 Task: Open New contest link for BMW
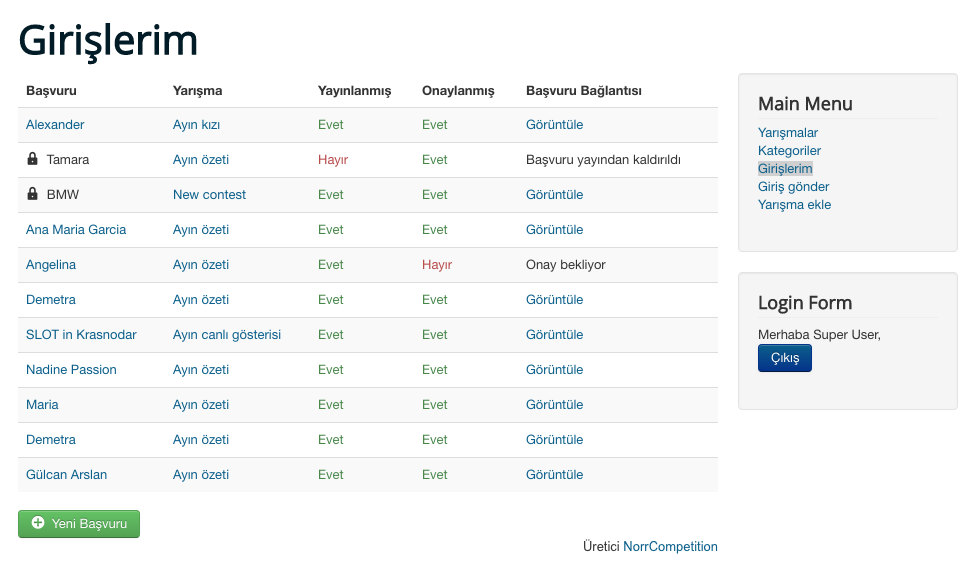point(209,195)
